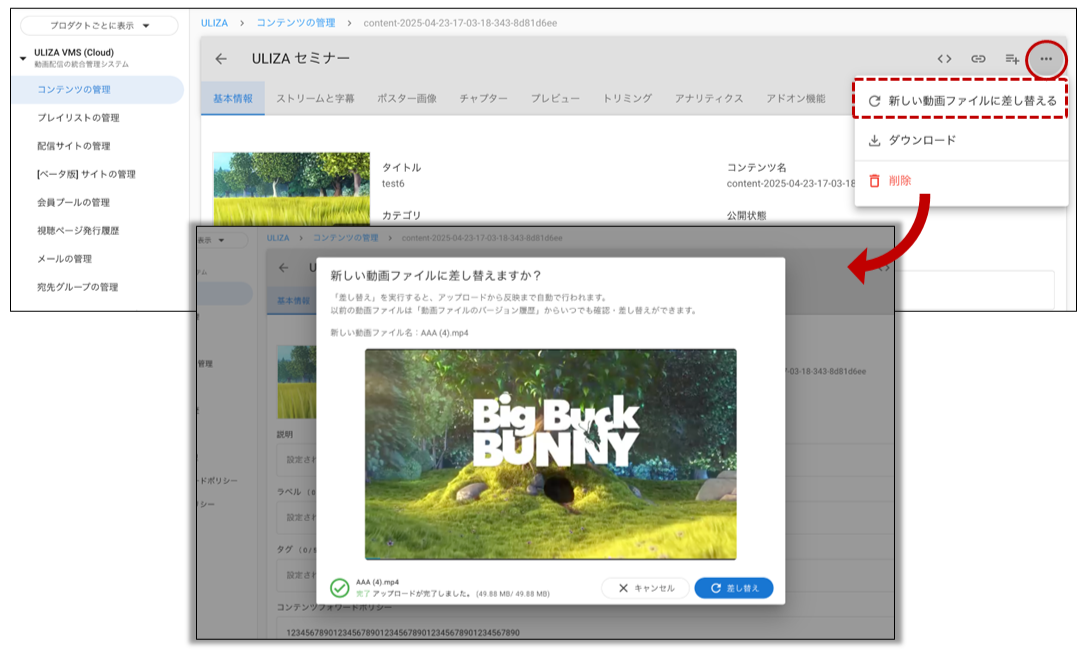This screenshot has width=1085, height=652.
Task: Open the three-dot more options menu
Action: 1046,59
